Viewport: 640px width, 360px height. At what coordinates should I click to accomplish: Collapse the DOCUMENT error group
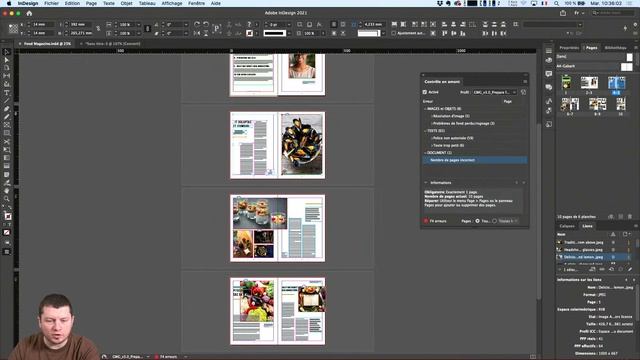pos(425,153)
